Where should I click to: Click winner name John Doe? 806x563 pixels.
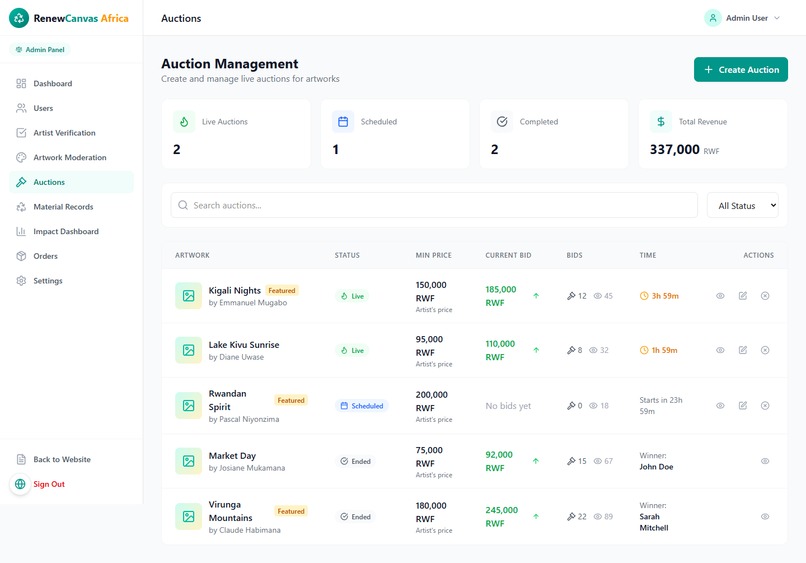coord(656,467)
